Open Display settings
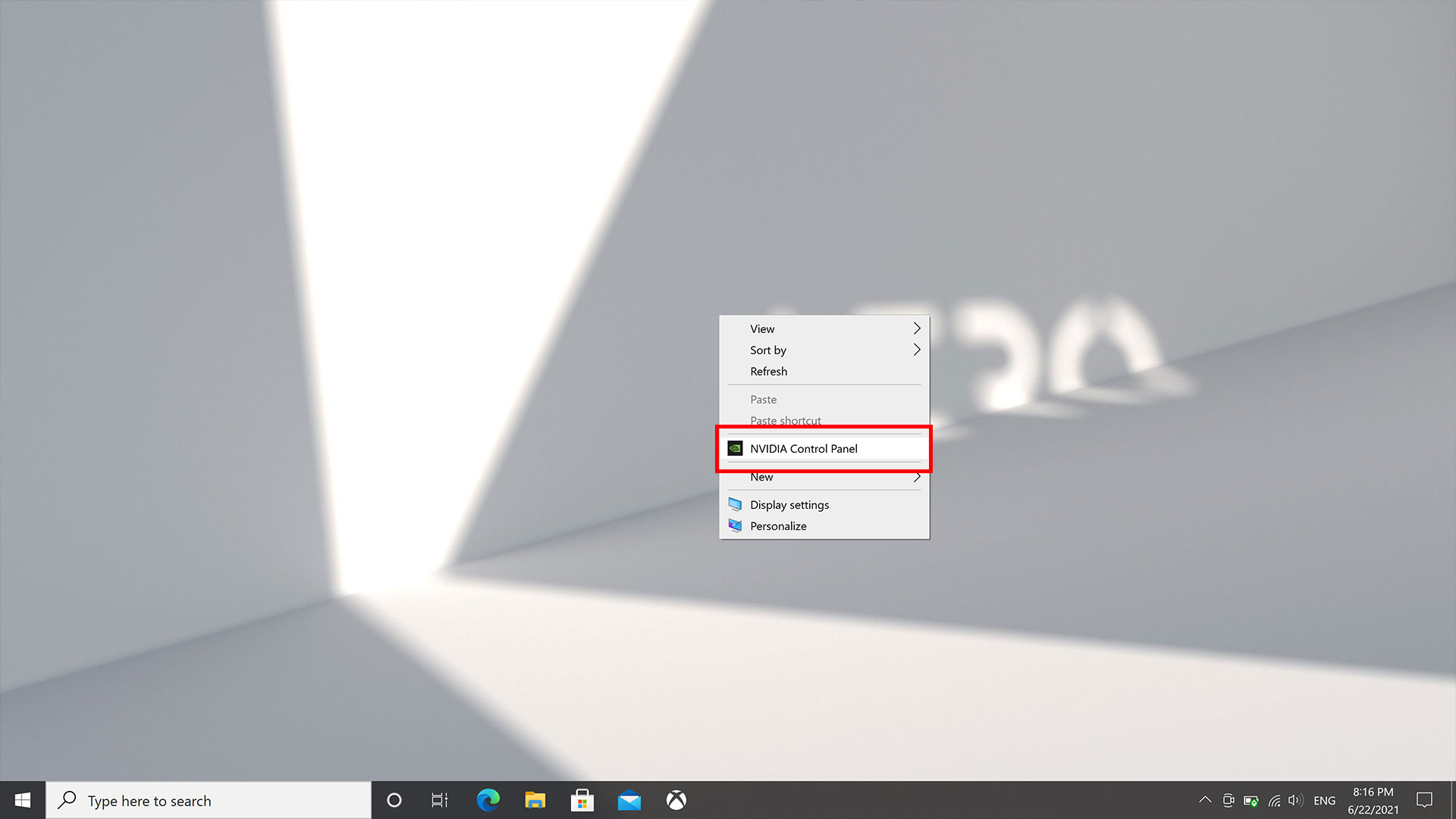 [824, 505]
